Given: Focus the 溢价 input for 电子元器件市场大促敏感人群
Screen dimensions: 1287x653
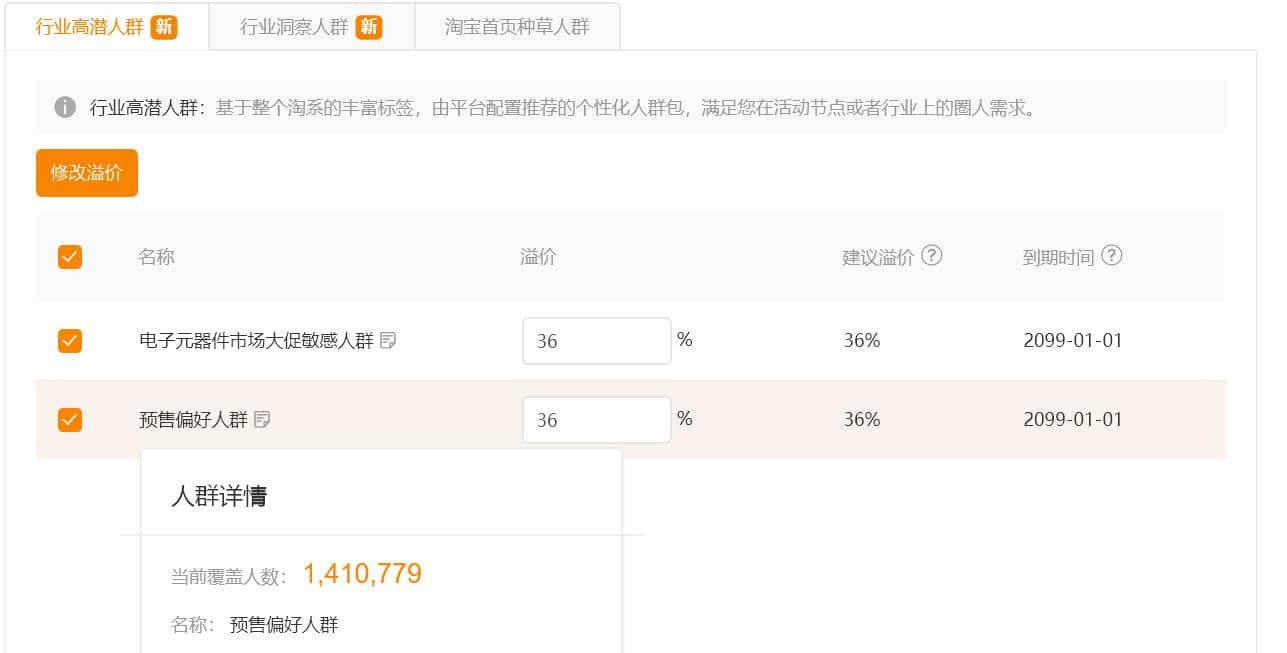Looking at the screenshot, I should tap(596, 341).
